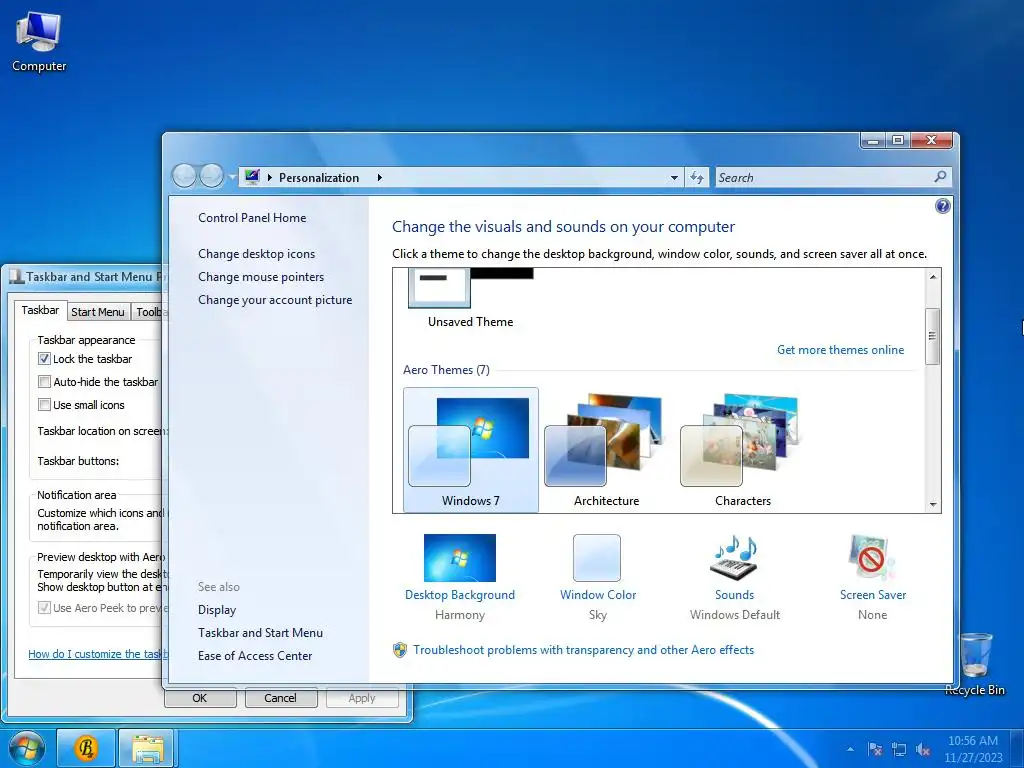The height and width of the screenshot is (768, 1024).
Task: Click Apply in Taskbar properties dialog
Action: tap(362, 698)
